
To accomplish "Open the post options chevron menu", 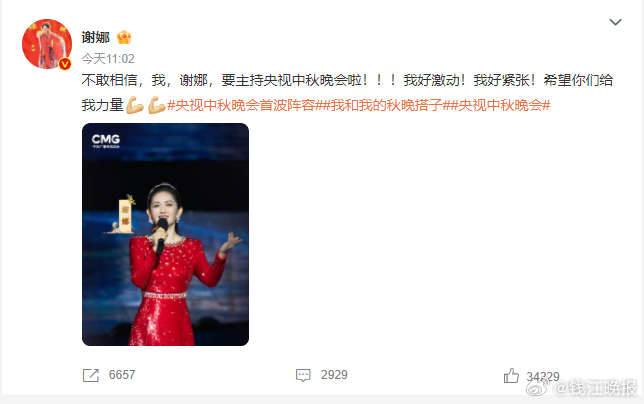I will click(x=615, y=22).
